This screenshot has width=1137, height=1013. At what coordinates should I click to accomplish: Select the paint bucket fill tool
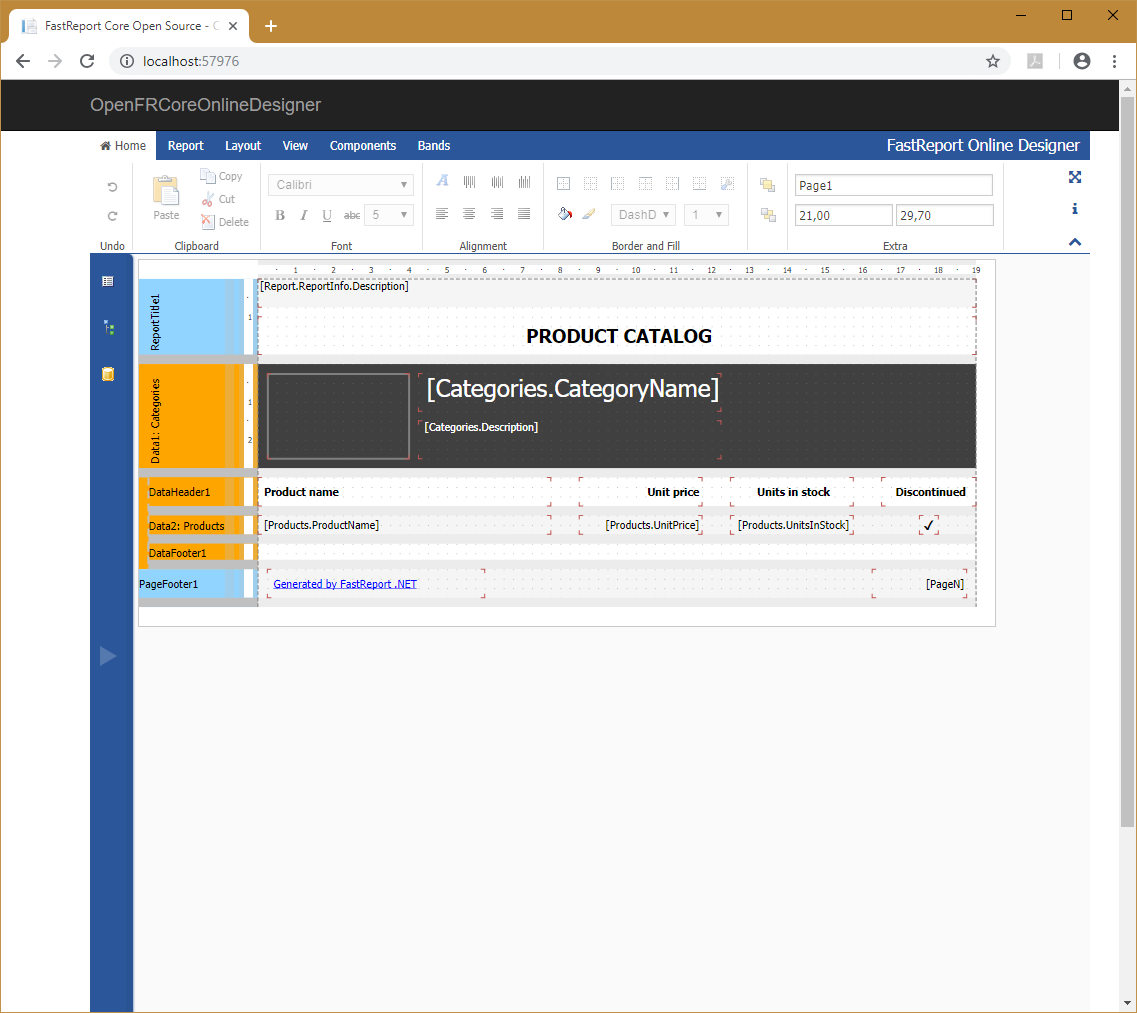pyautogui.click(x=565, y=214)
